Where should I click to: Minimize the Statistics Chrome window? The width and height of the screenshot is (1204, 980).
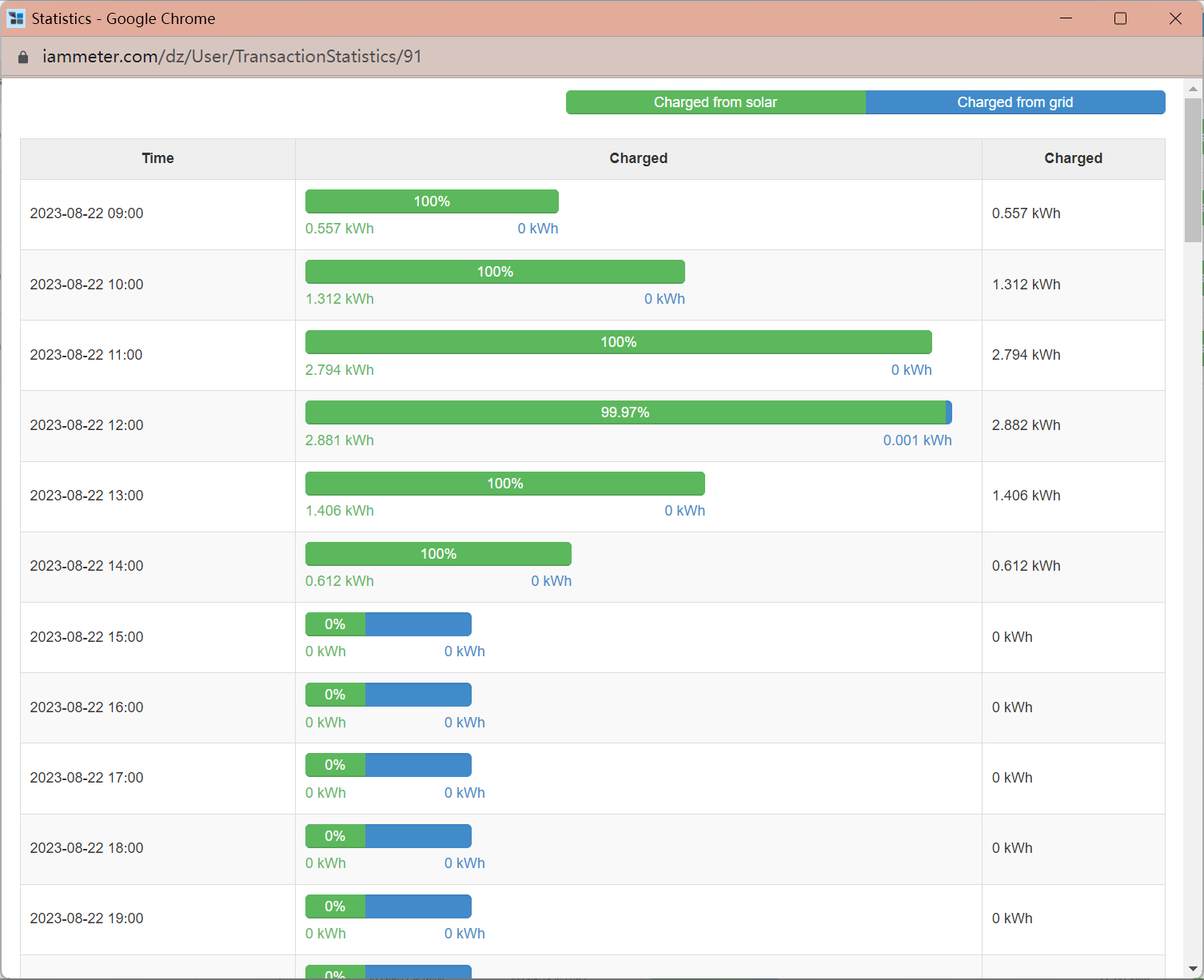pyautogui.click(x=1066, y=18)
